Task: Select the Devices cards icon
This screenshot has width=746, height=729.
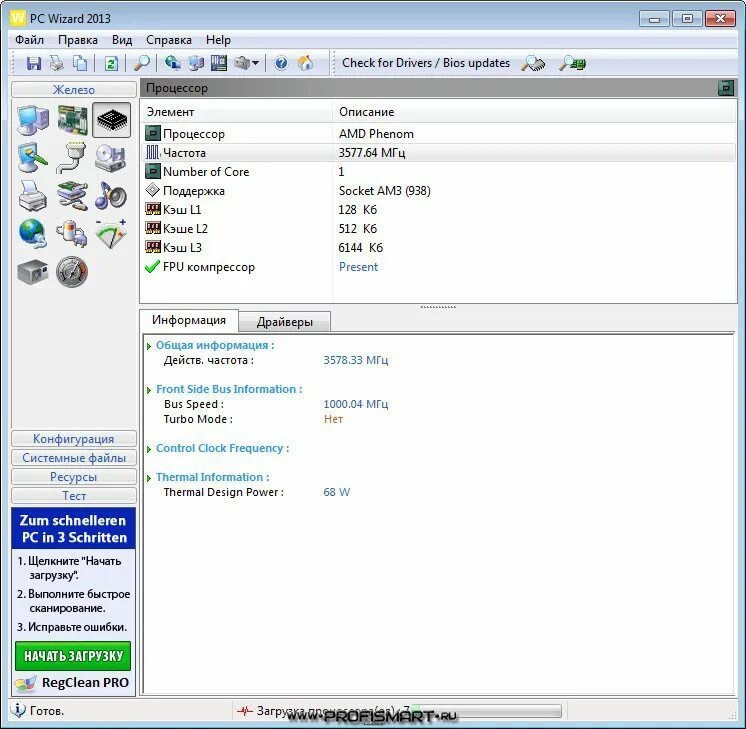Action: pyautogui.click(x=72, y=196)
